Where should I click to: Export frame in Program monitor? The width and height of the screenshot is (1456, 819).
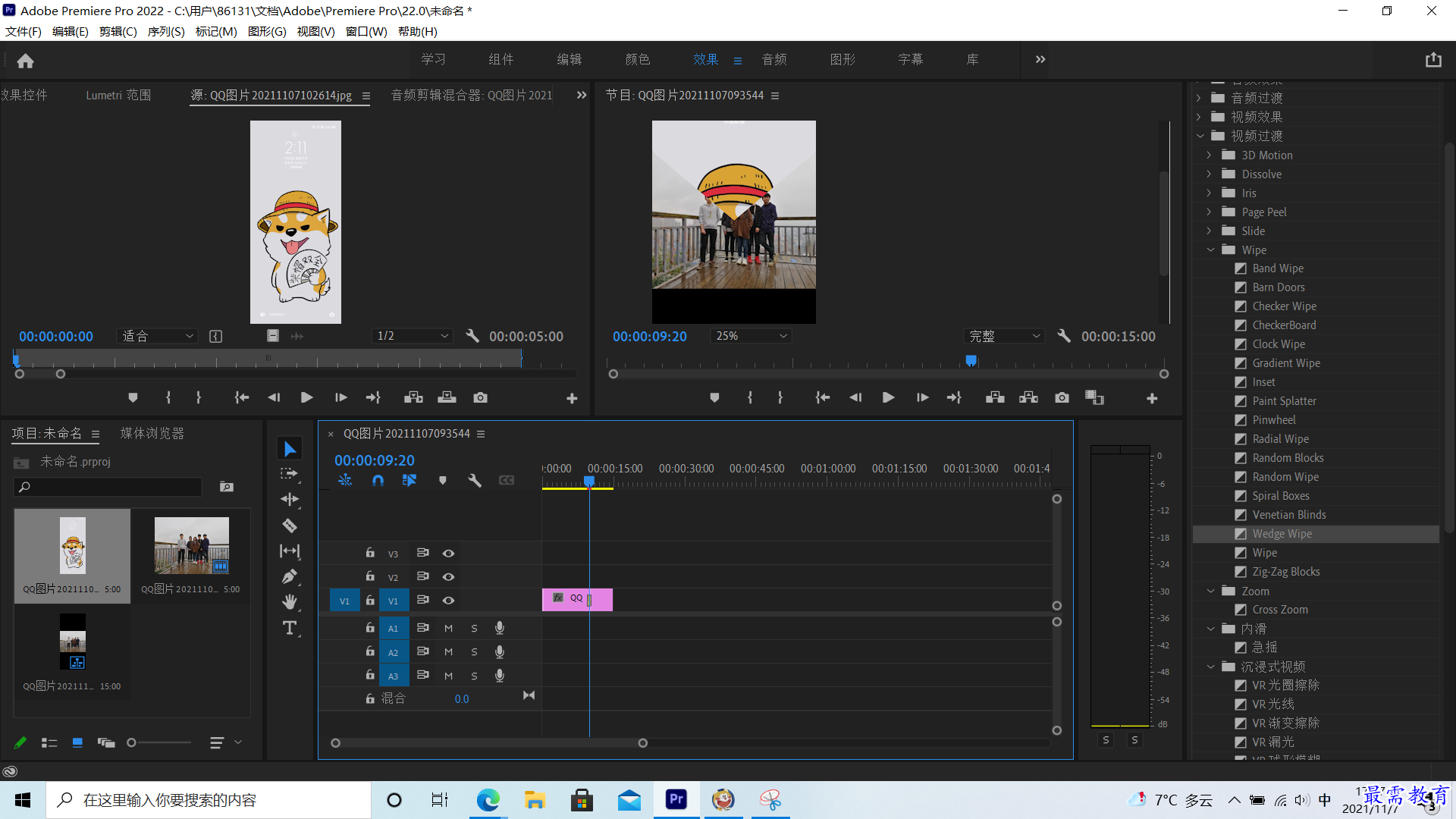coord(1062,397)
